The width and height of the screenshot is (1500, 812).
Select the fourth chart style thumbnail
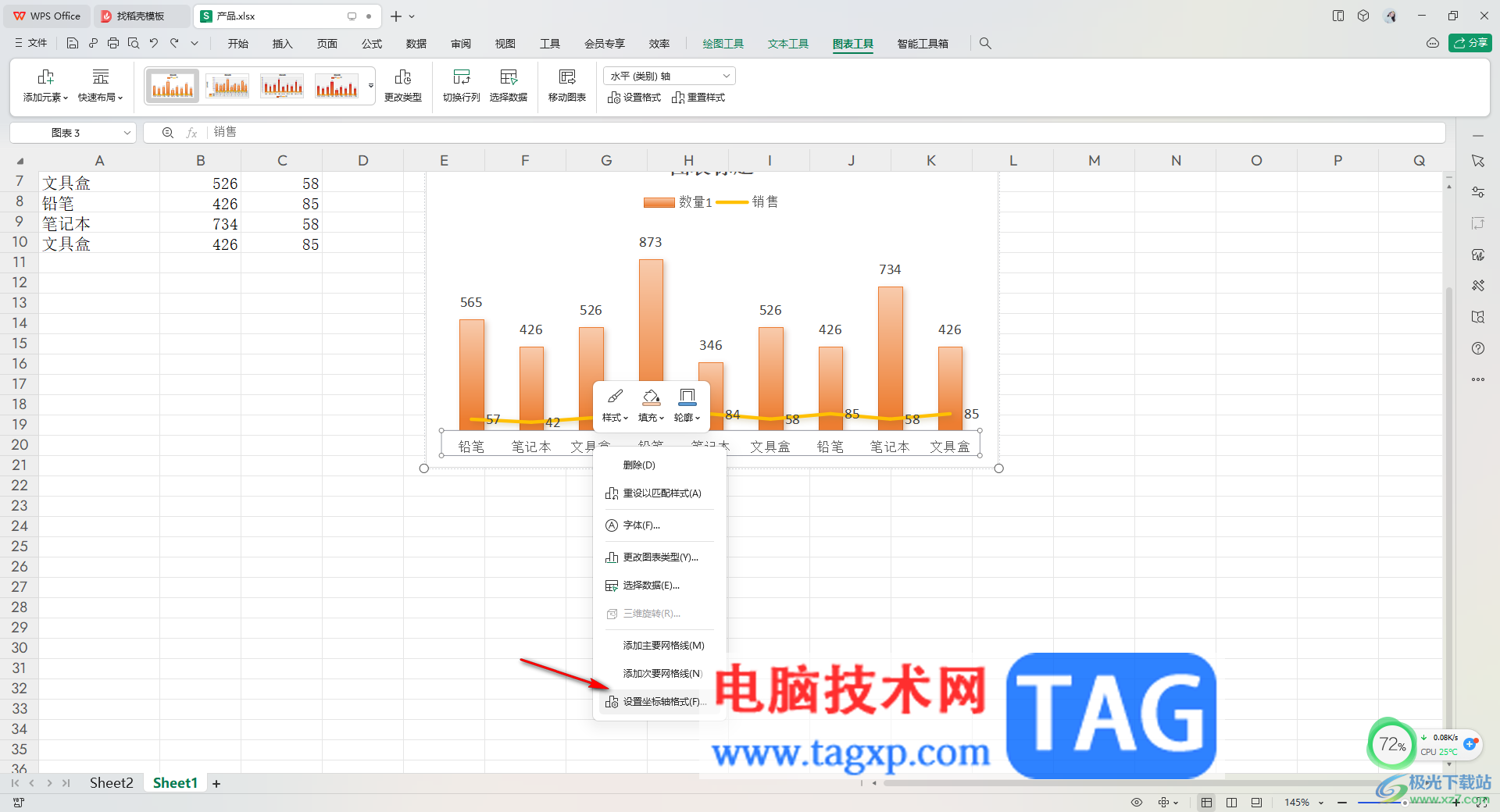coord(337,86)
